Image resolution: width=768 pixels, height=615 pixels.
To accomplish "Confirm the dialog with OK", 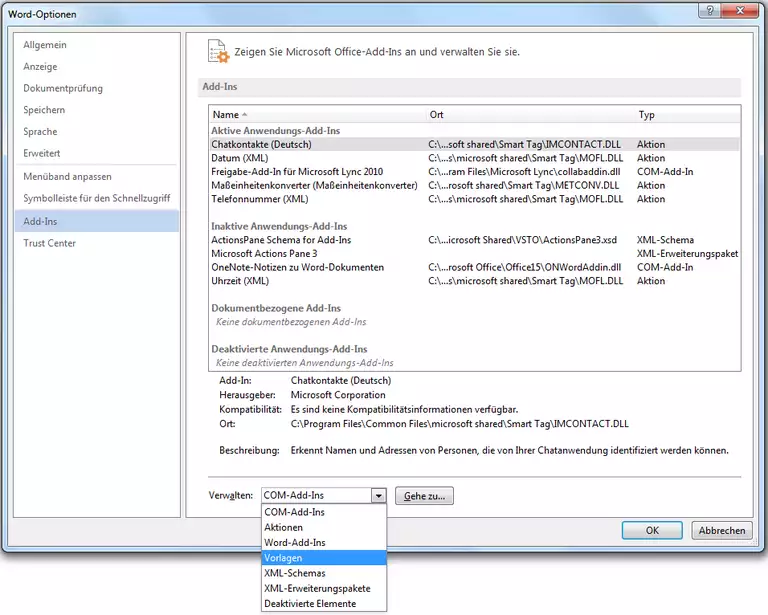I will (x=651, y=531).
